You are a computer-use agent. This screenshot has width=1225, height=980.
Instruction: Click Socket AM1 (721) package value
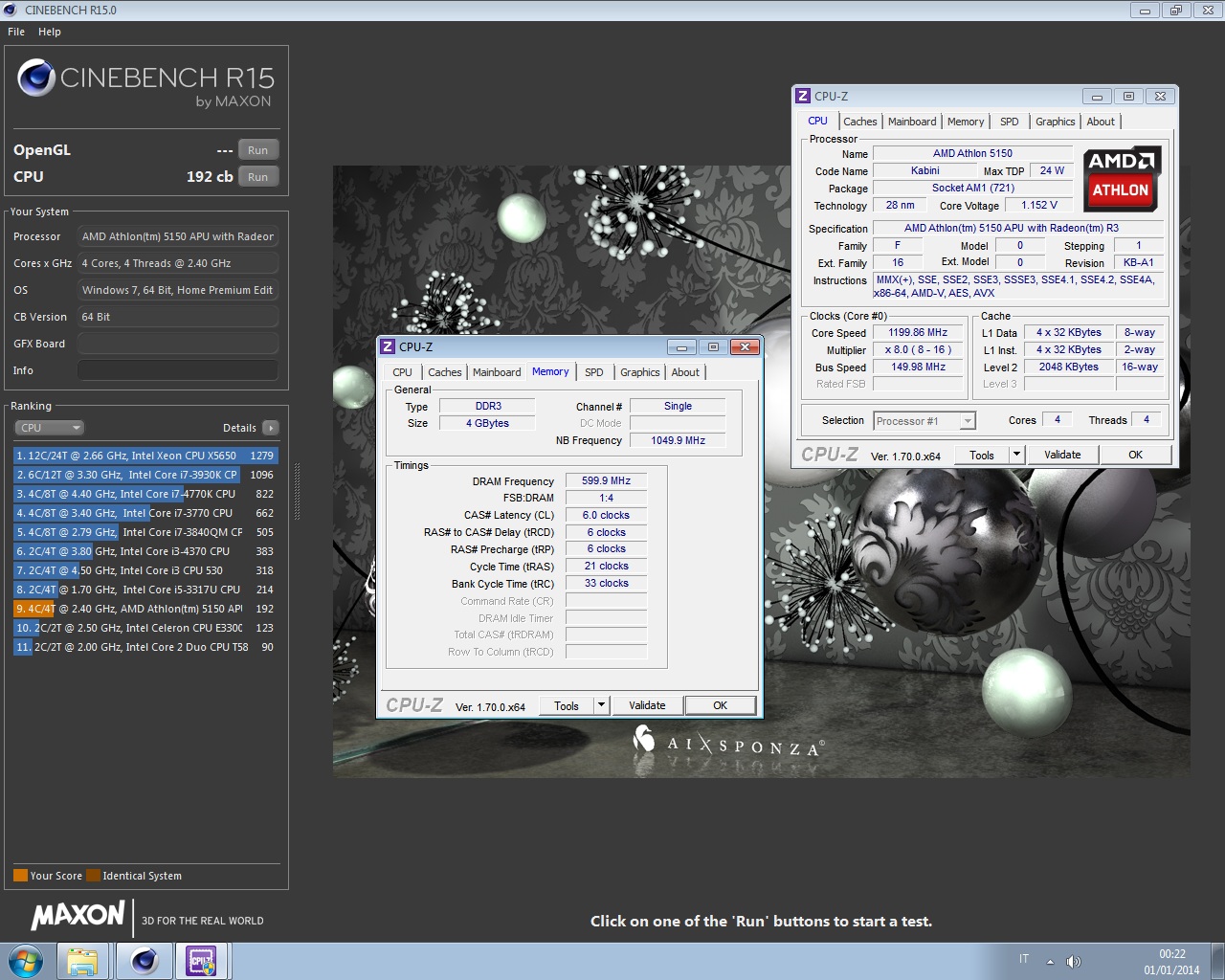[972, 188]
